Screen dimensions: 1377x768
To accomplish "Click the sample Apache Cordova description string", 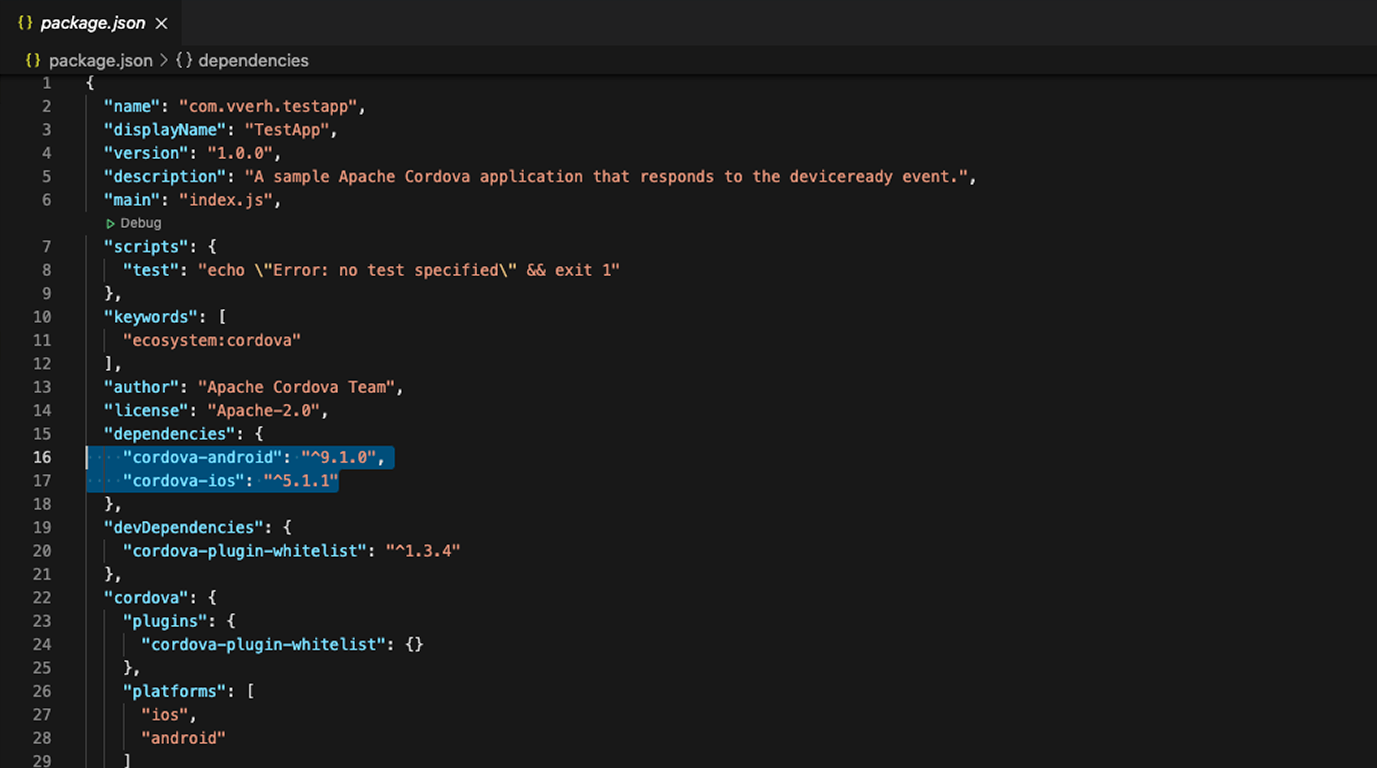I will click(x=605, y=176).
